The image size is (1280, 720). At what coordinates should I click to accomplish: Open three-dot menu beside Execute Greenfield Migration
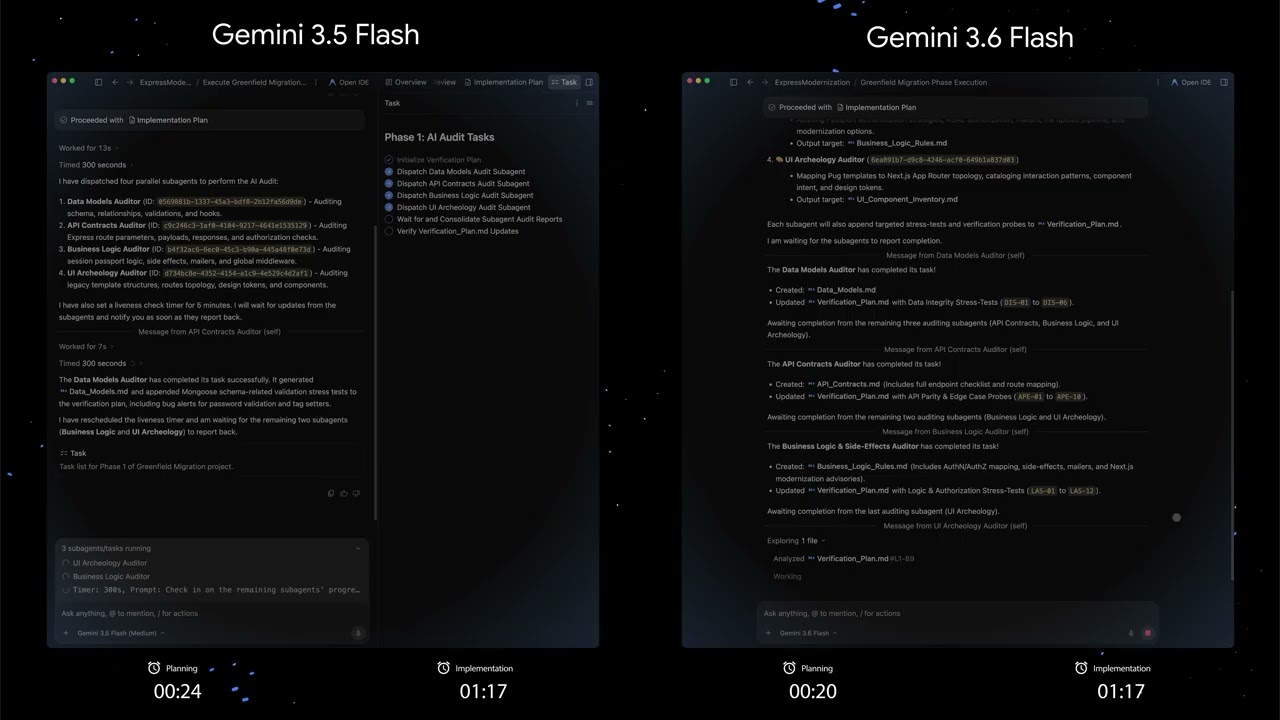(316, 82)
